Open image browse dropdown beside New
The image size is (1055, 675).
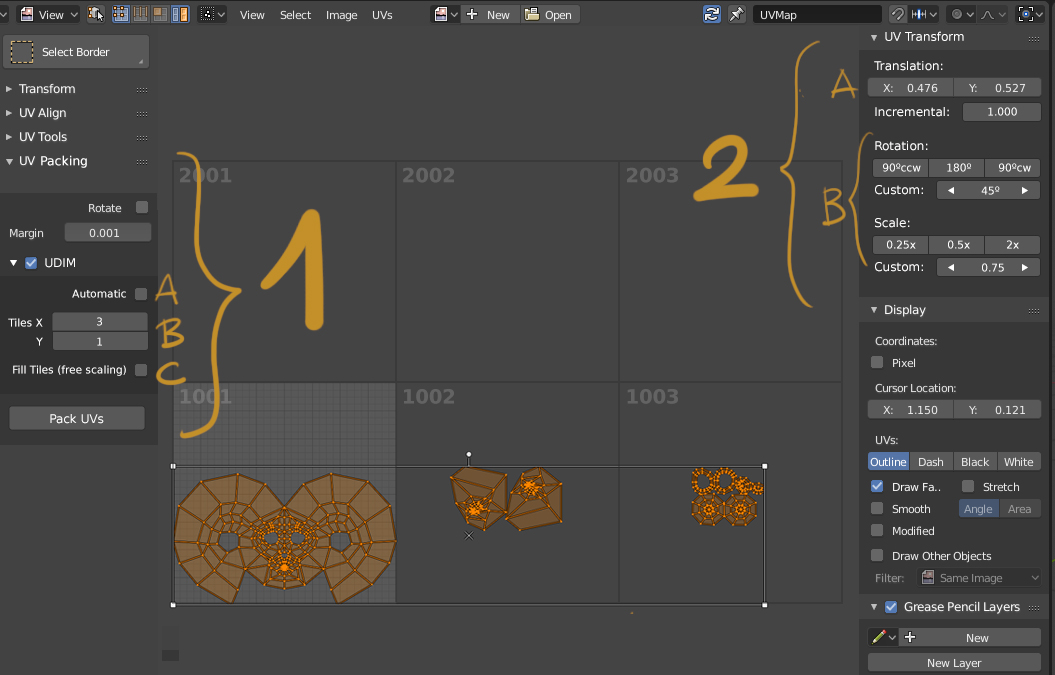pyautogui.click(x=445, y=14)
